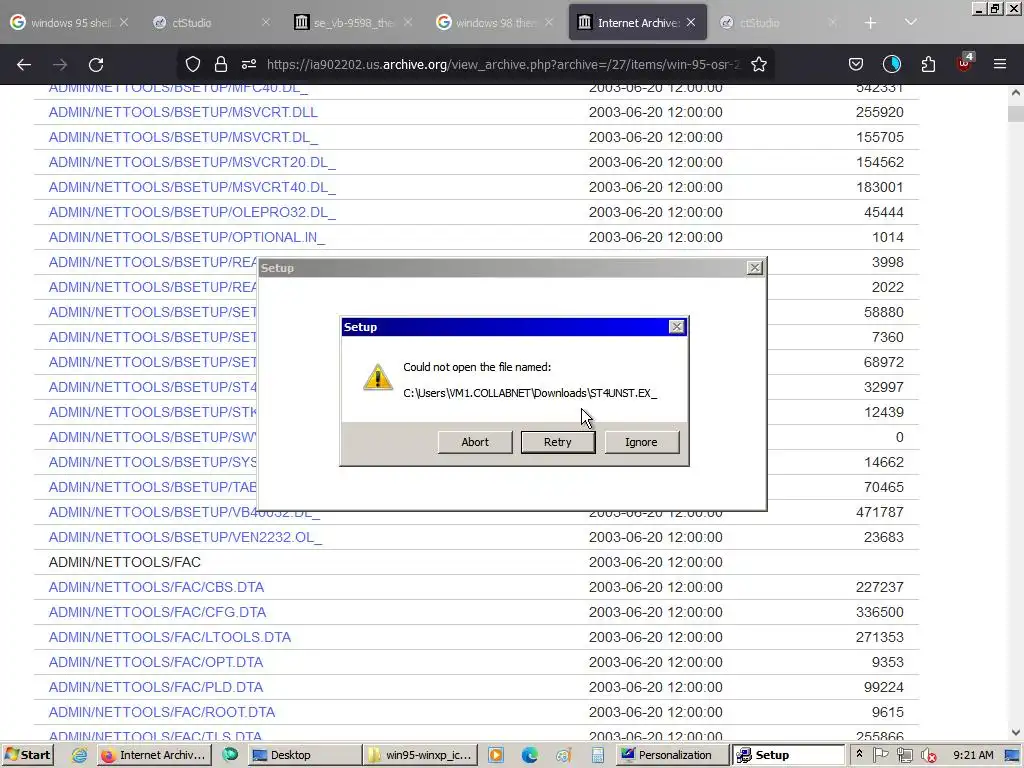Close the 'windows 95 shell' tab
1024x768 pixels.
(x=124, y=23)
